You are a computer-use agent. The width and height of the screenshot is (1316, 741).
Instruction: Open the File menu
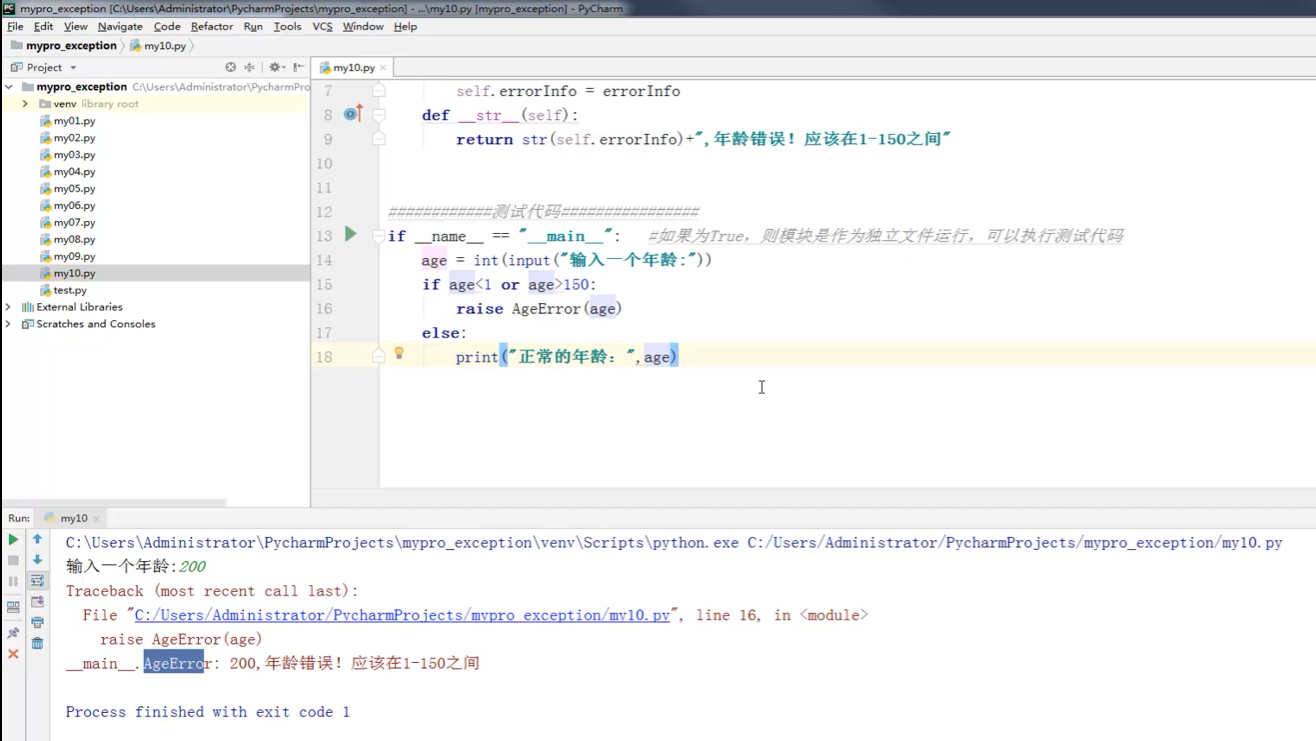click(15, 26)
